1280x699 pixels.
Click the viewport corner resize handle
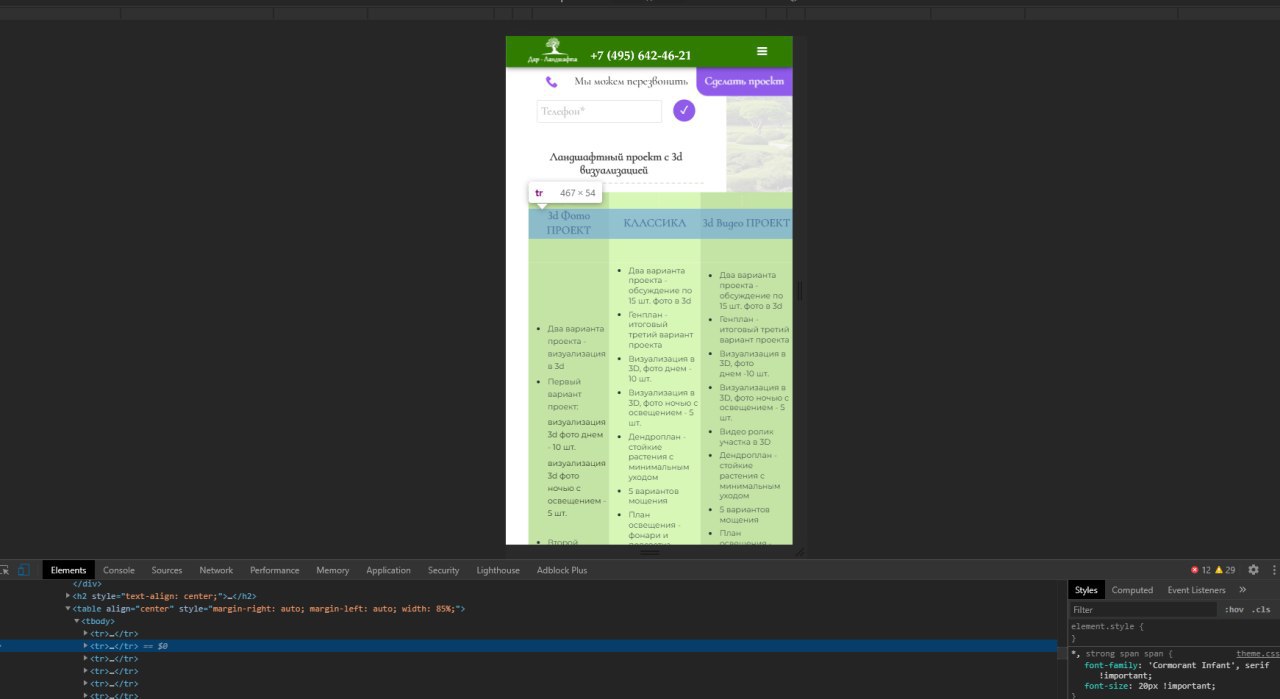tap(799, 551)
